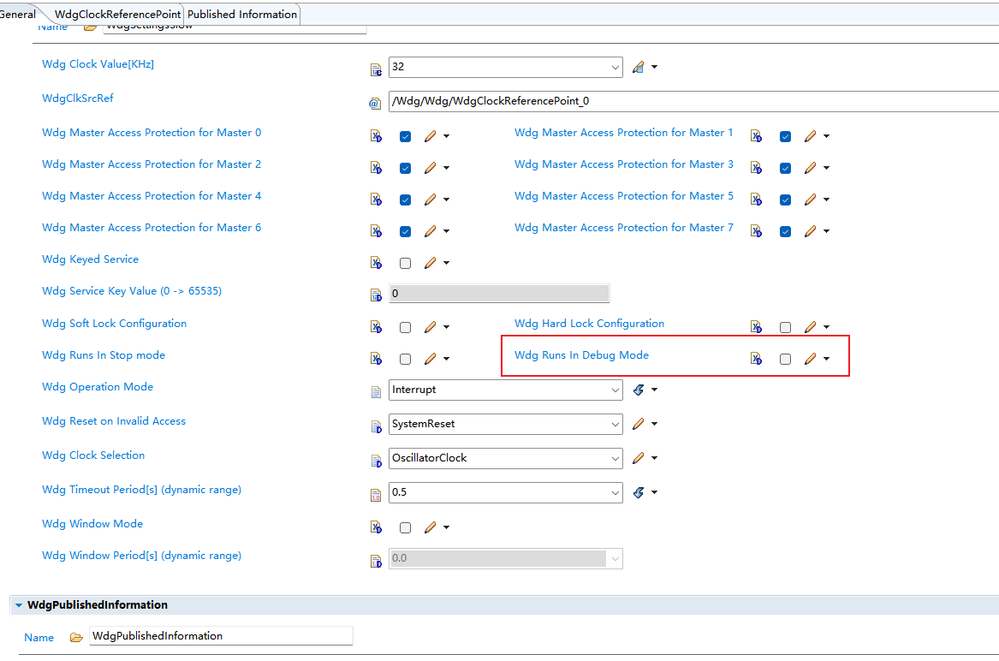The image size is (999, 661).
Task: Switch to the WdgClockReferencePoint tab
Action: point(117,14)
